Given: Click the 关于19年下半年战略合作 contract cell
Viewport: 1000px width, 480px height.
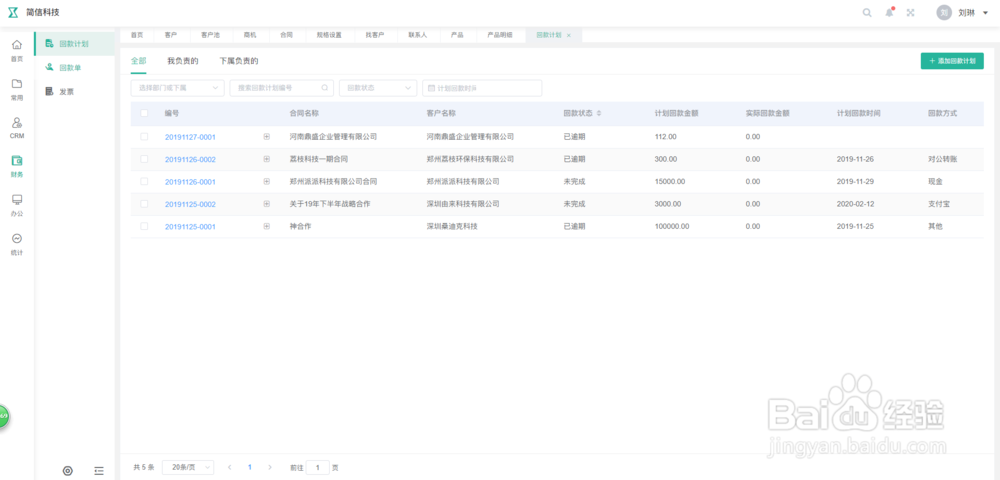Looking at the screenshot, I should tap(330, 204).
